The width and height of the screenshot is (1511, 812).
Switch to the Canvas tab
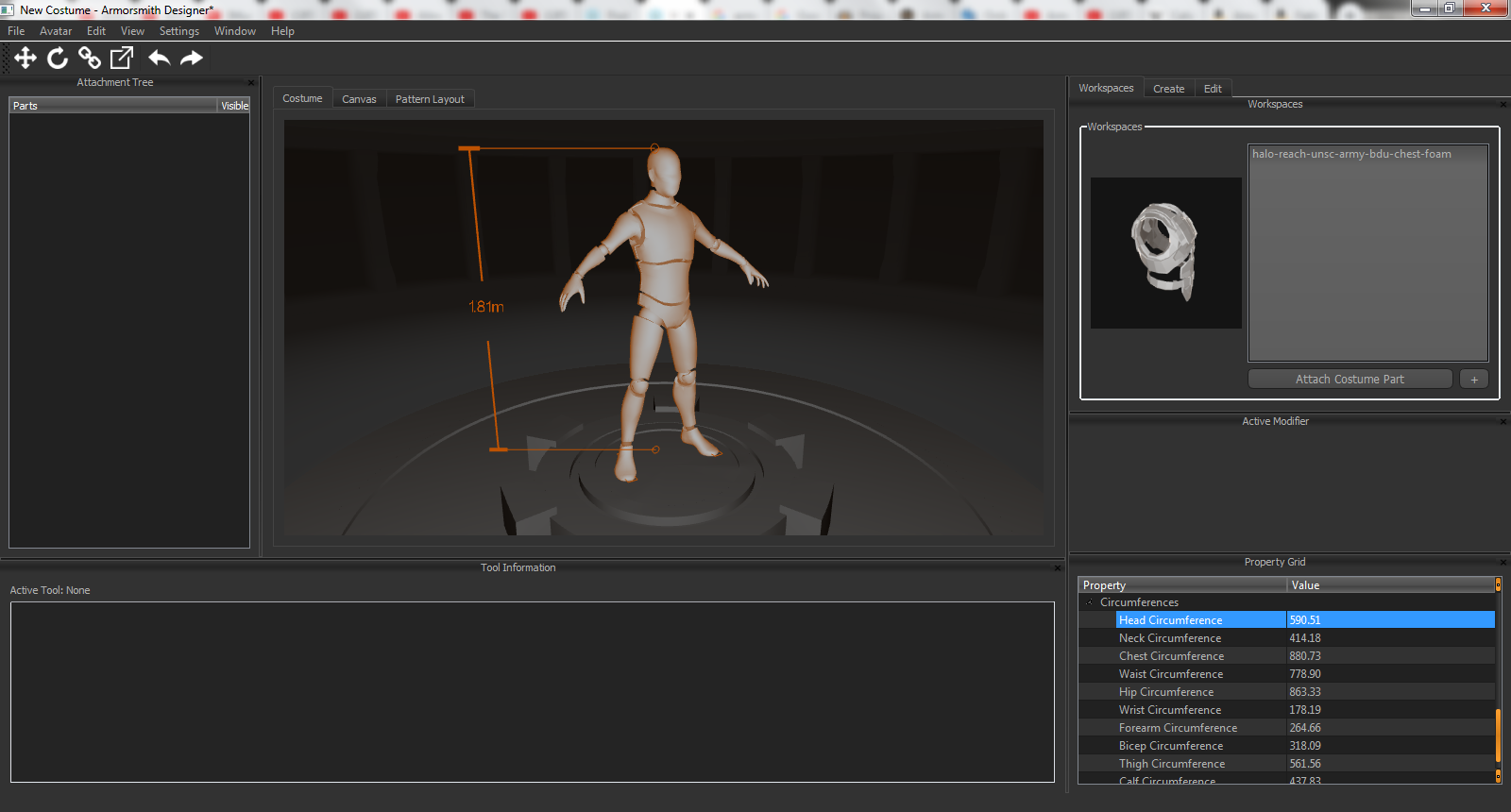(x=359, y=99)
